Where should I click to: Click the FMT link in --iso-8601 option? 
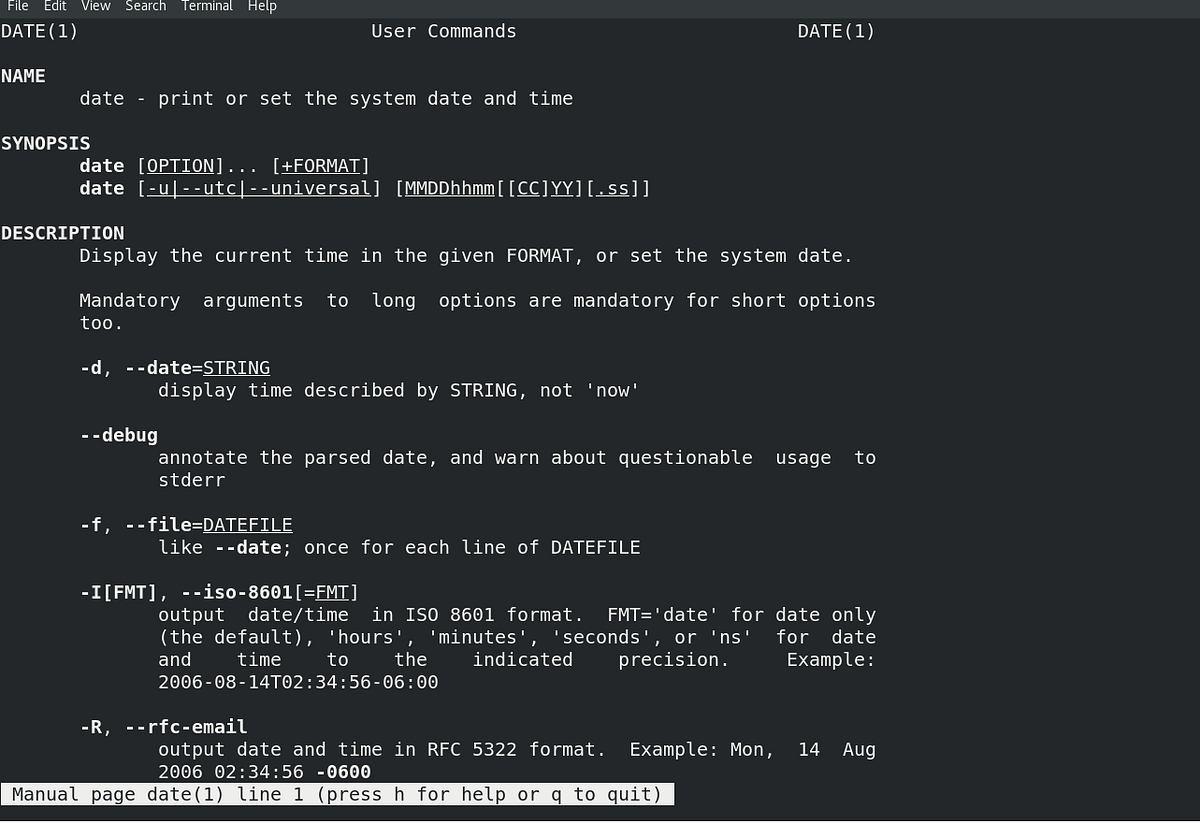pyautogui.click(x=330, y=591)
